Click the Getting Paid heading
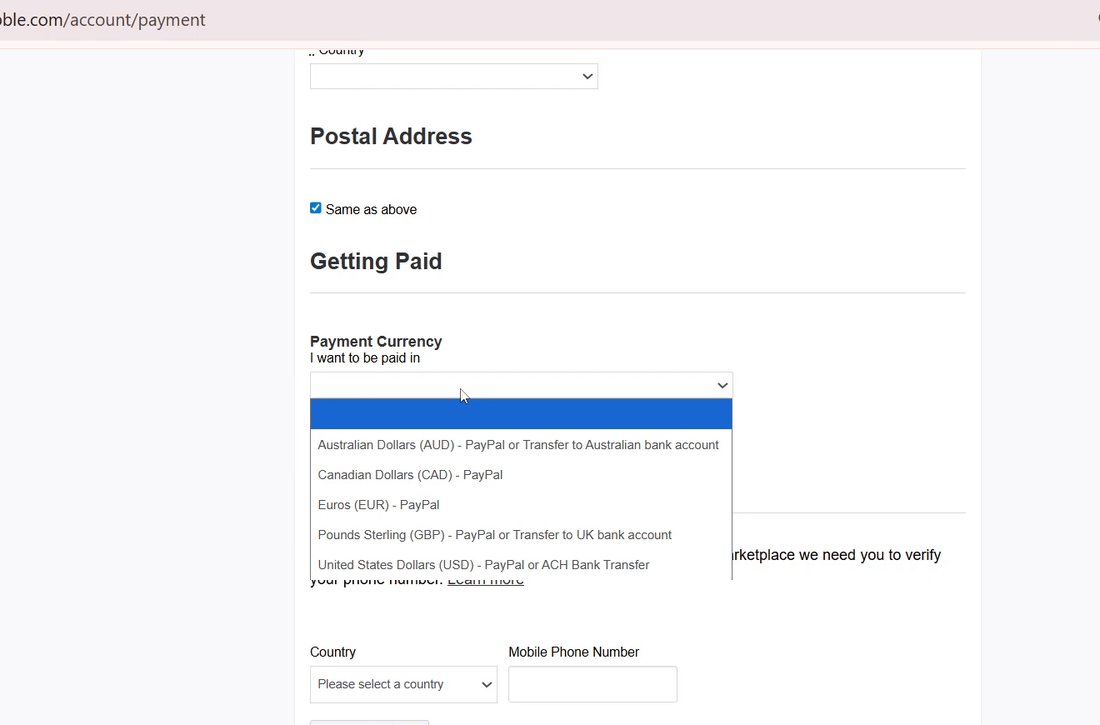This screenshot has height=725, width=1100. (376, 261)
